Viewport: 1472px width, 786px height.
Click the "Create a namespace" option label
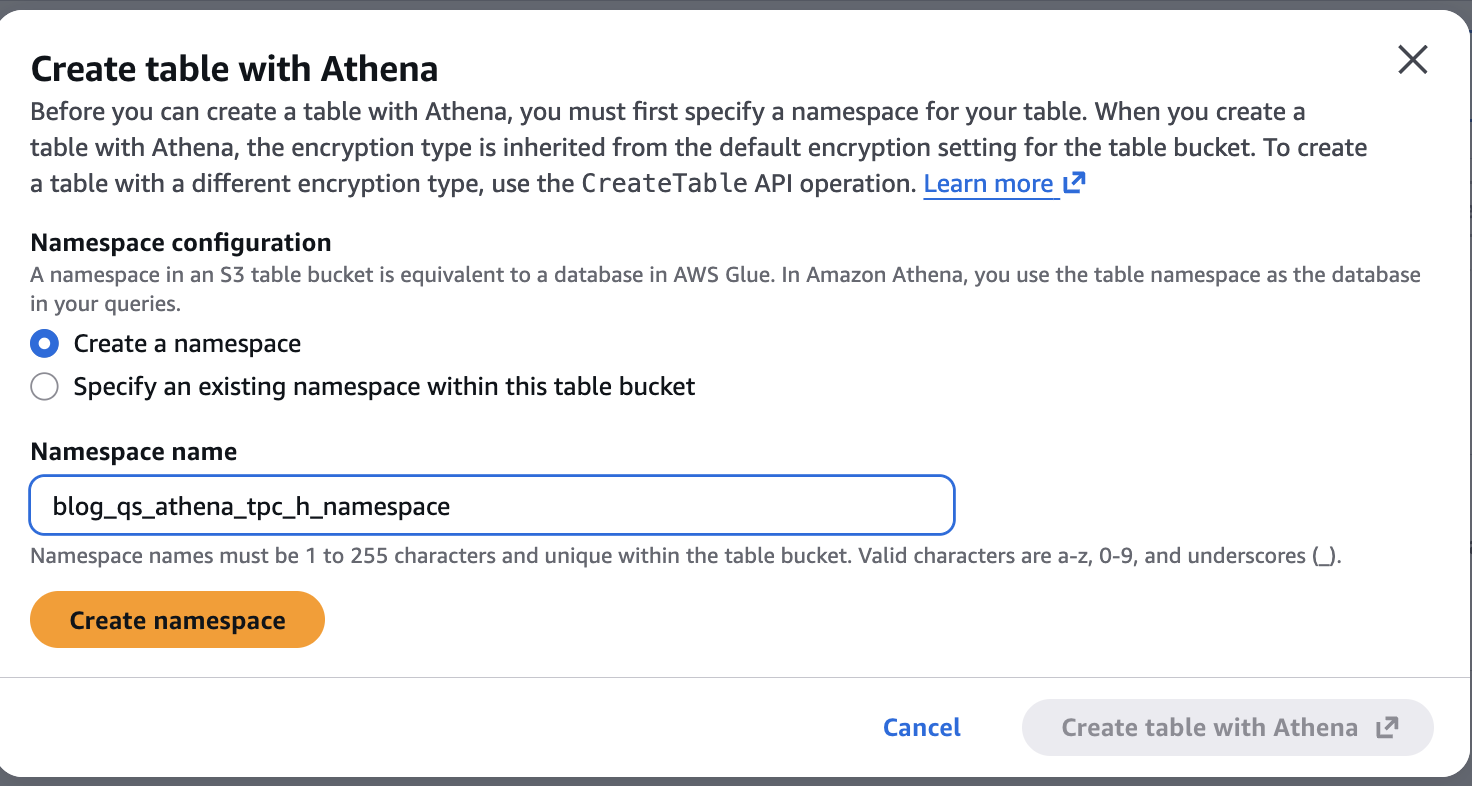(187, 344)
